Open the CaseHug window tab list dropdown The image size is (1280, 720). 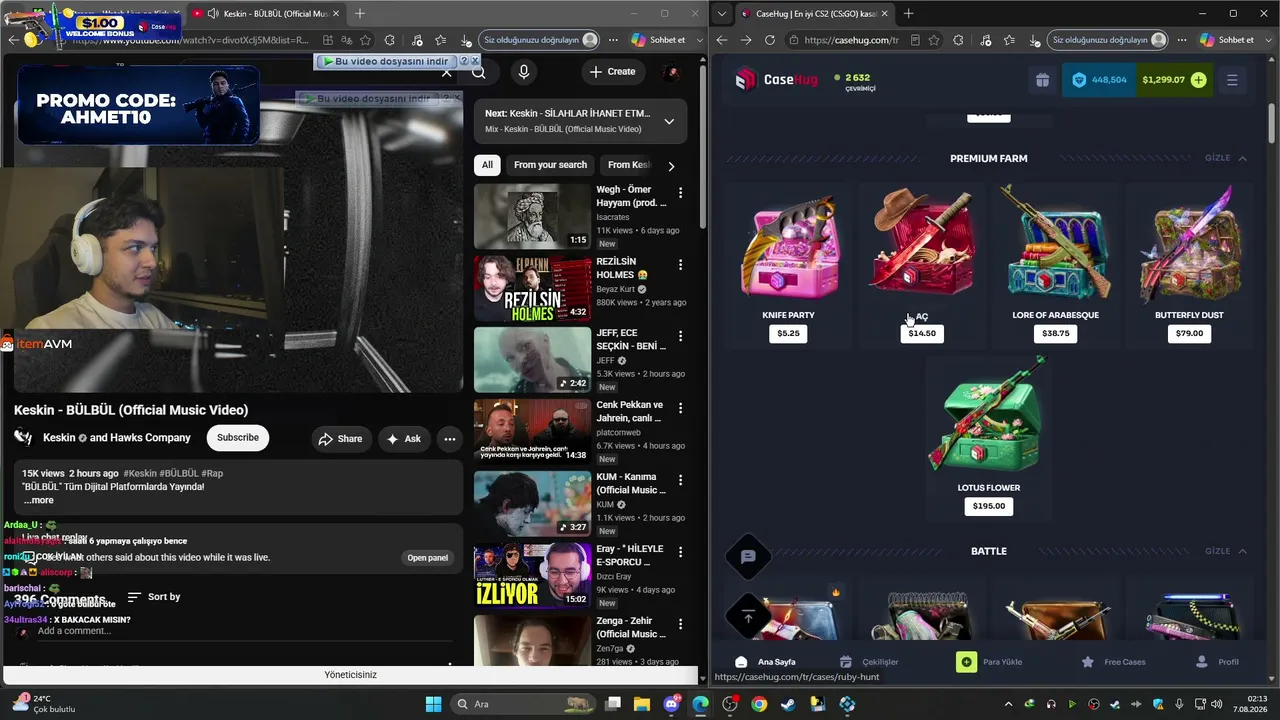[722, 13]
